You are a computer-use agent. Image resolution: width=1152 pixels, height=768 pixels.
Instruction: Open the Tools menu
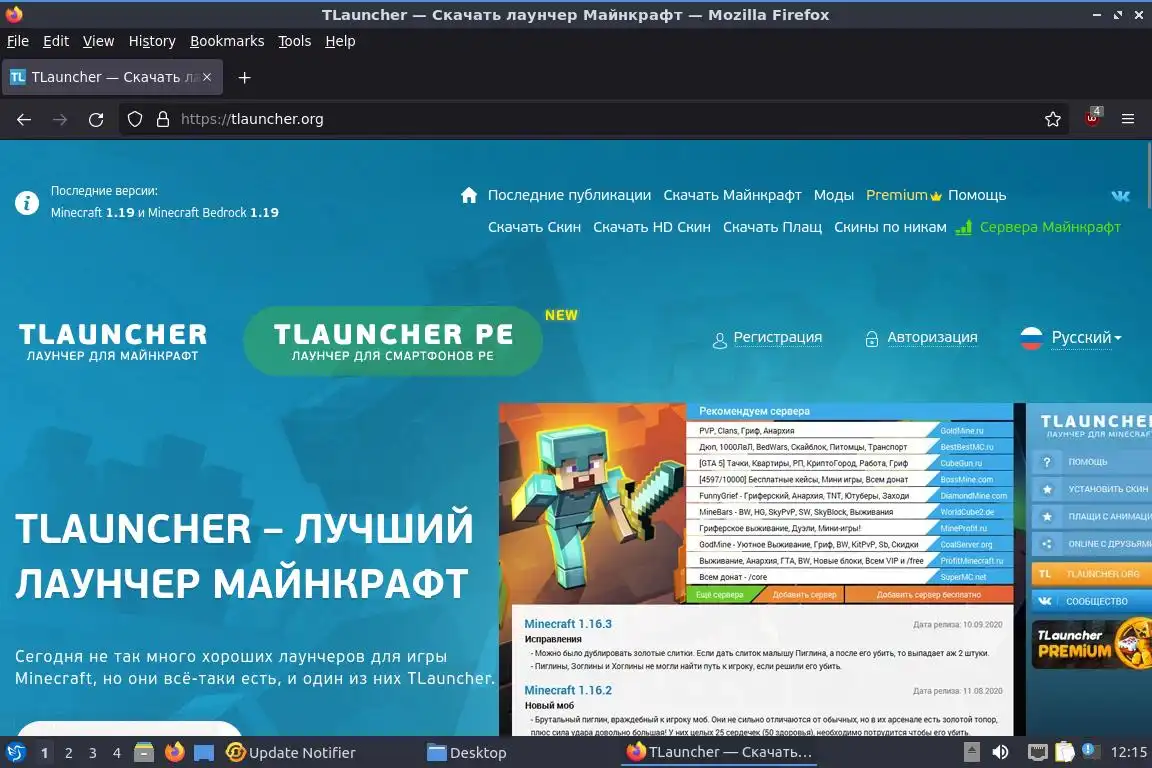coord(295,41)
